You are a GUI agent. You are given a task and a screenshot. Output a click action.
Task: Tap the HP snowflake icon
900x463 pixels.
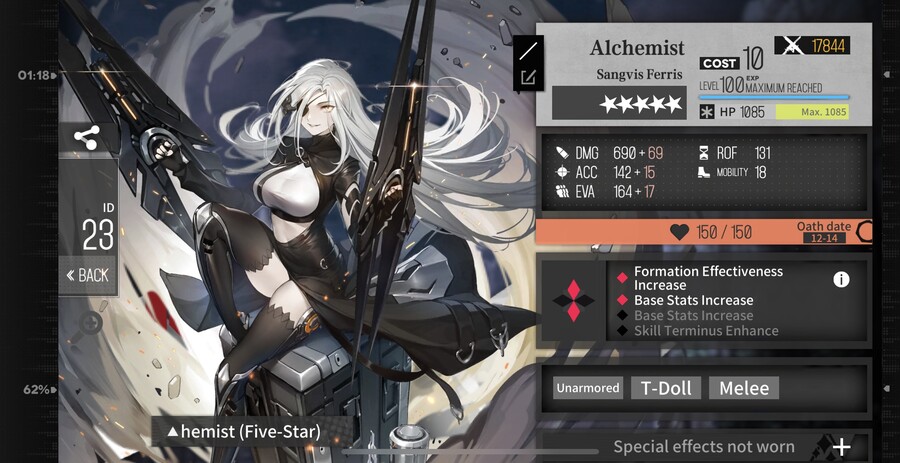pos(707,112)
